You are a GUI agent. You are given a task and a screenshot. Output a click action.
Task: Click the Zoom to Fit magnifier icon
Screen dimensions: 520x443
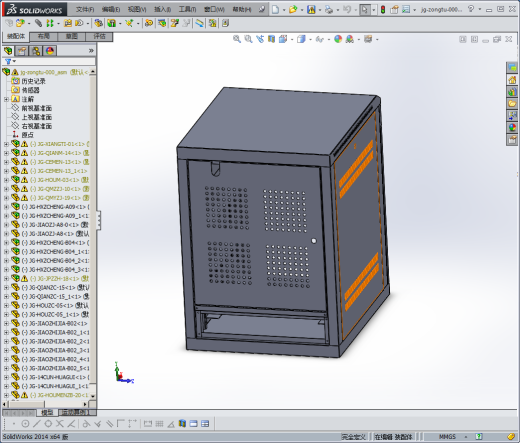point(237,39)
